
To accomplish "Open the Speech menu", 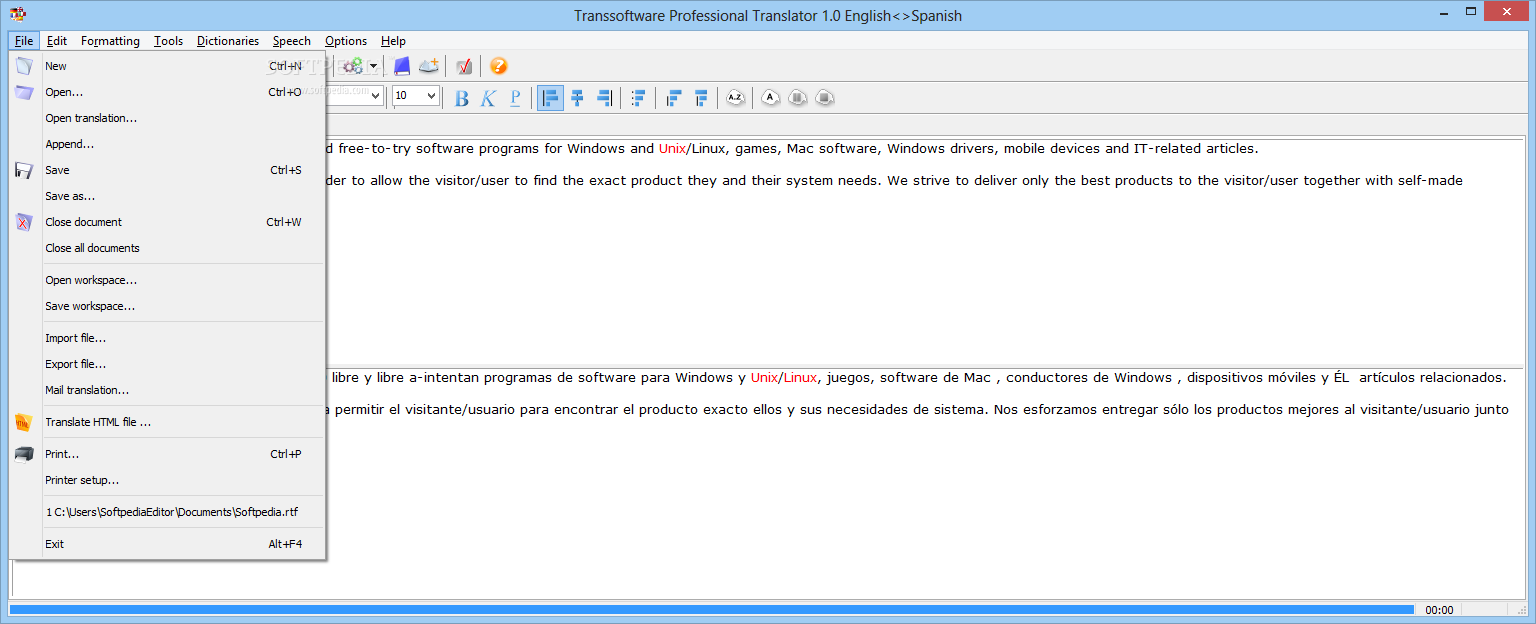I will point(292,41).
